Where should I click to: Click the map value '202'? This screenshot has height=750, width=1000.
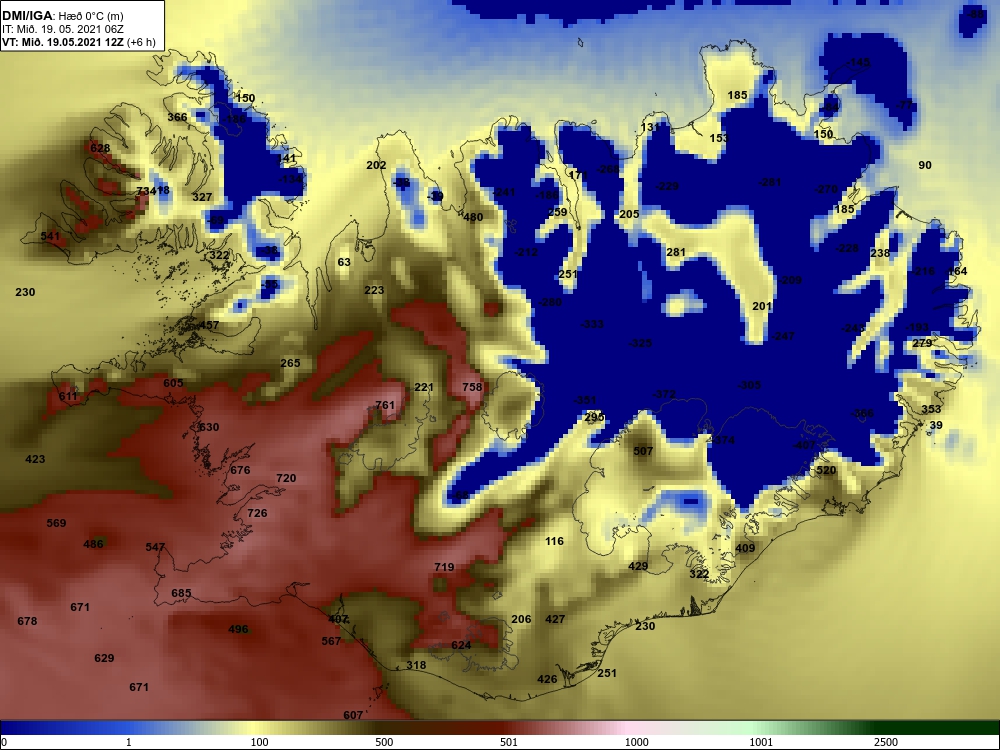(376, 165)
